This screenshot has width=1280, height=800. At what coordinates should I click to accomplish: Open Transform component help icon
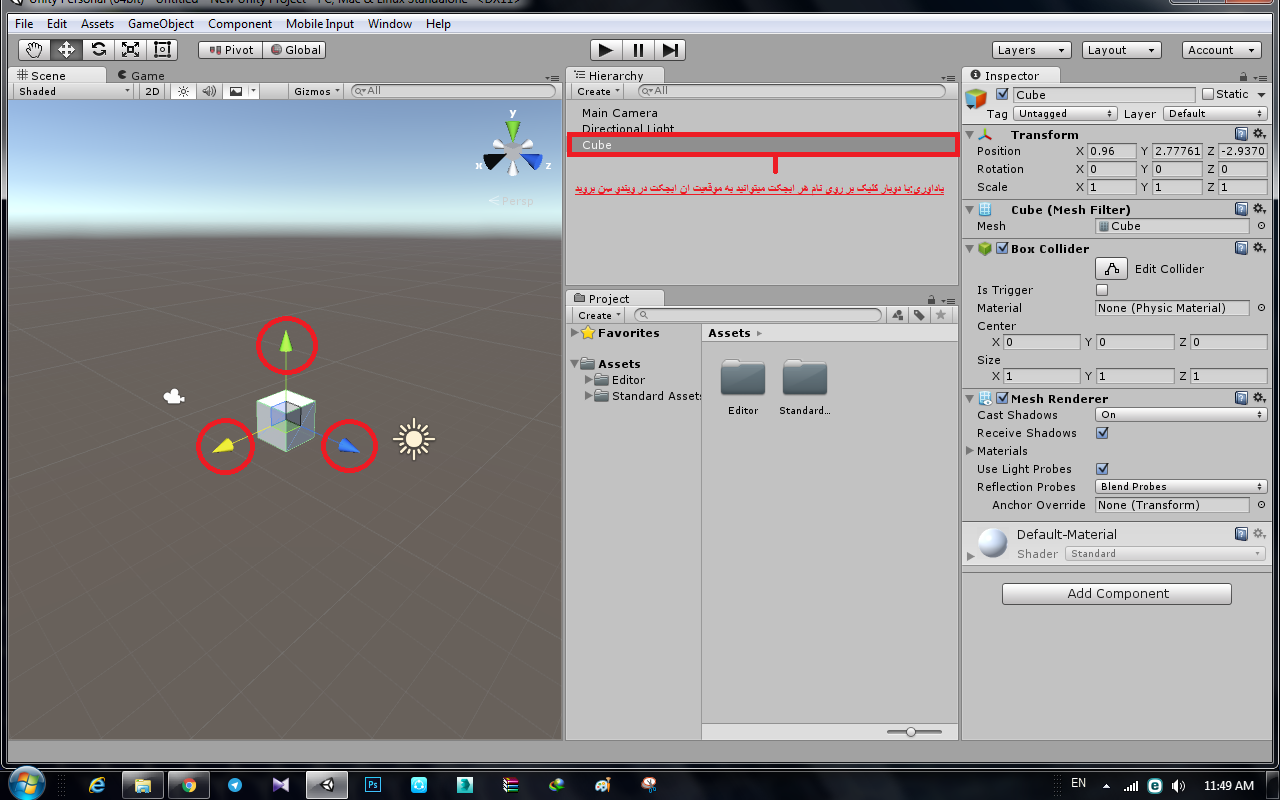1241,134
